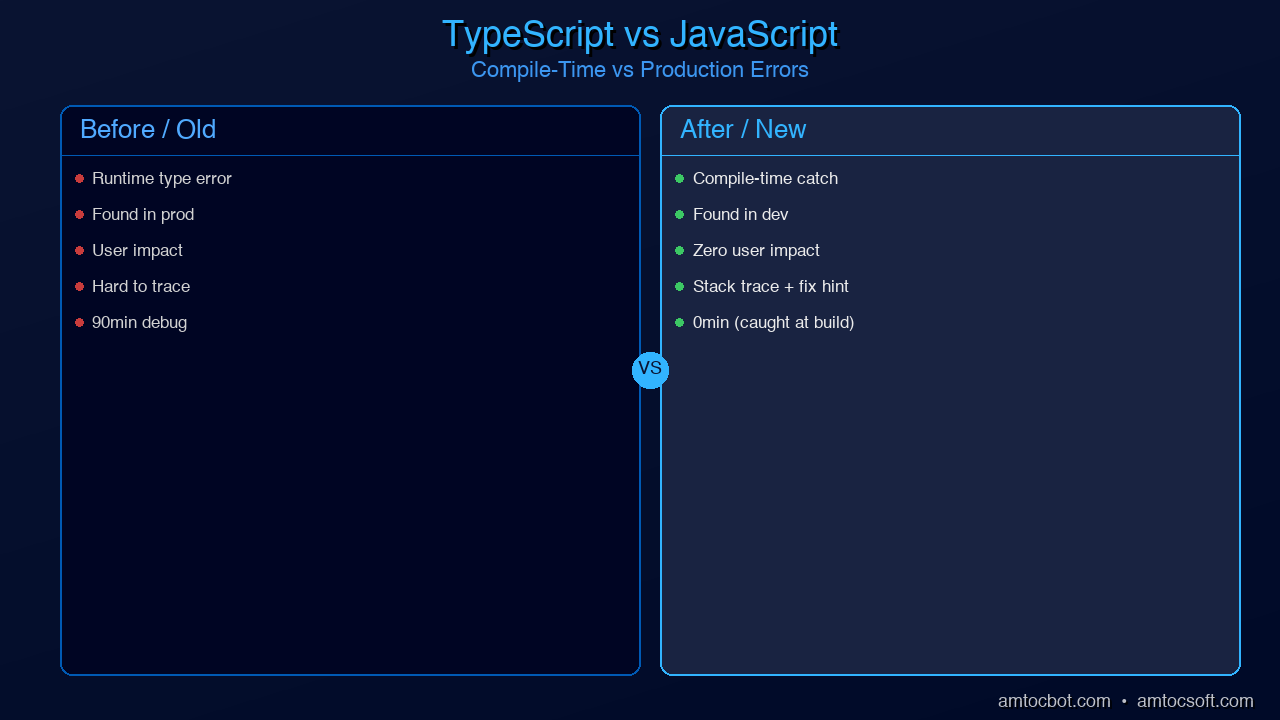Select the "Compile-time catch" bullet

[x=756, y=179]
